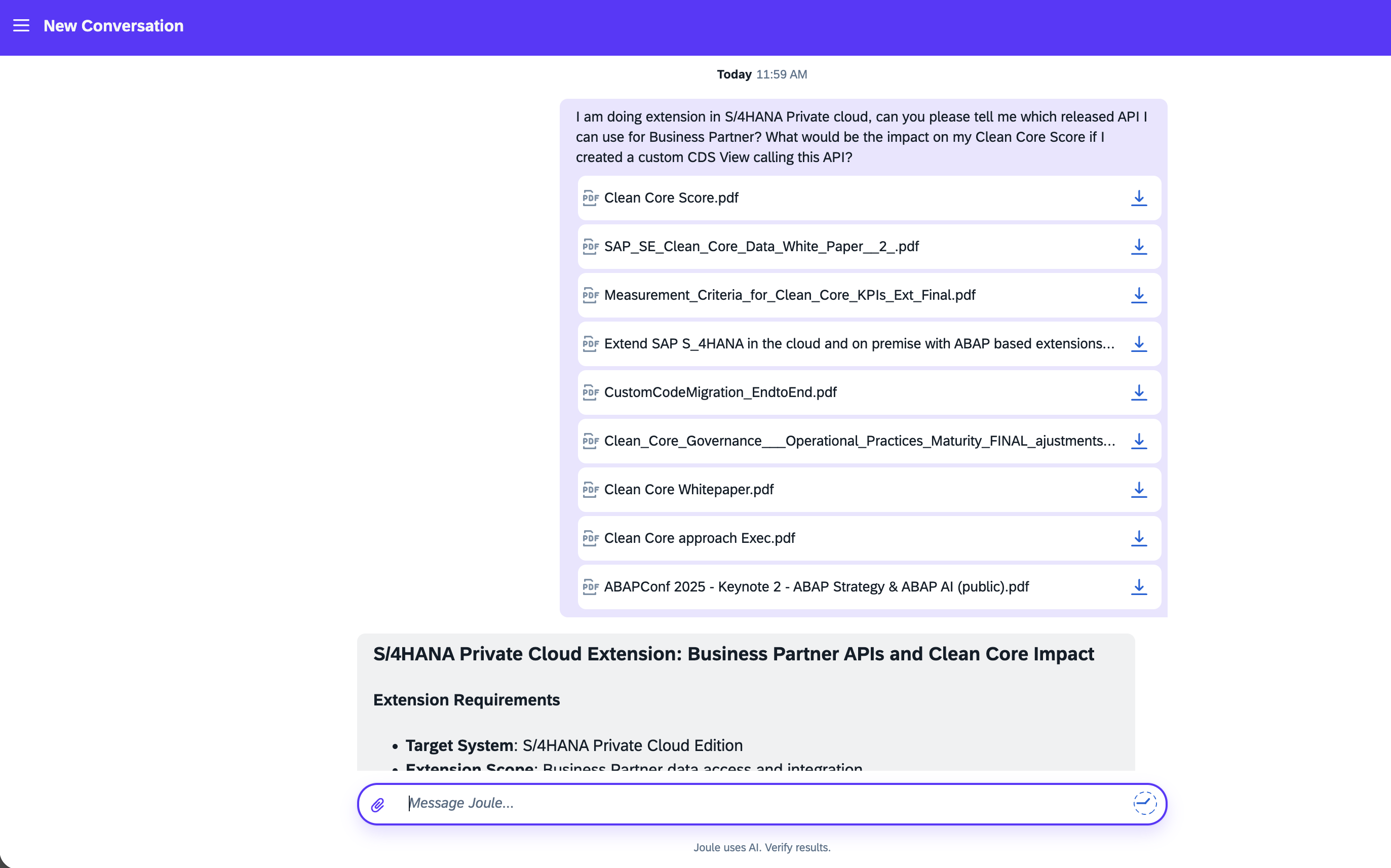Download Clean Core approach Exec.pdf
This screenshot has height=868, width=1391.
point(1138,538)
